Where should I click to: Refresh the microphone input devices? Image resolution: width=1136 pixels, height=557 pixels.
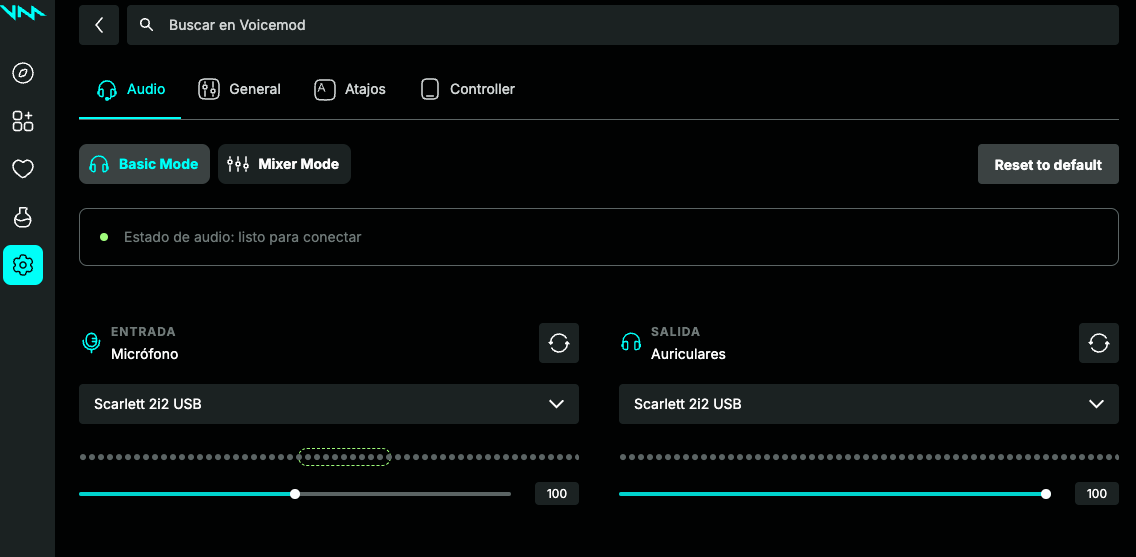coord(559,343)
